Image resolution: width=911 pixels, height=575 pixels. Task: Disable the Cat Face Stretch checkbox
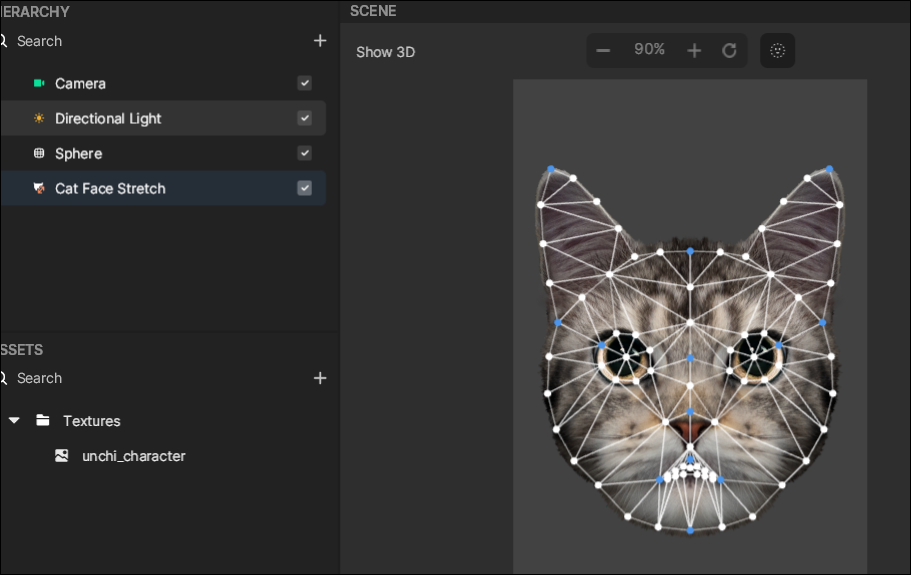coord(304,188)
